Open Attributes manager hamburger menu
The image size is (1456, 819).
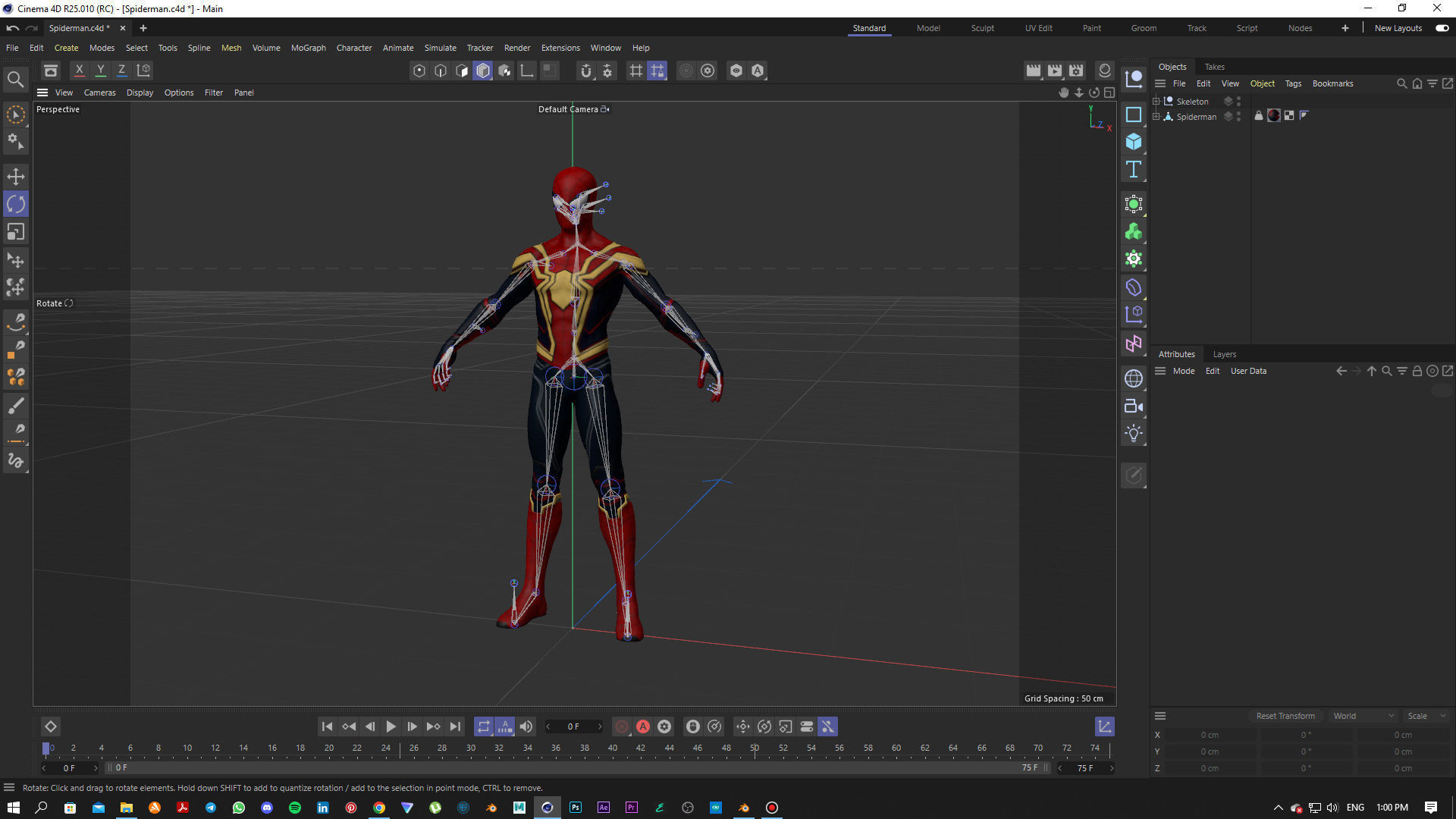coord(1160,371)
